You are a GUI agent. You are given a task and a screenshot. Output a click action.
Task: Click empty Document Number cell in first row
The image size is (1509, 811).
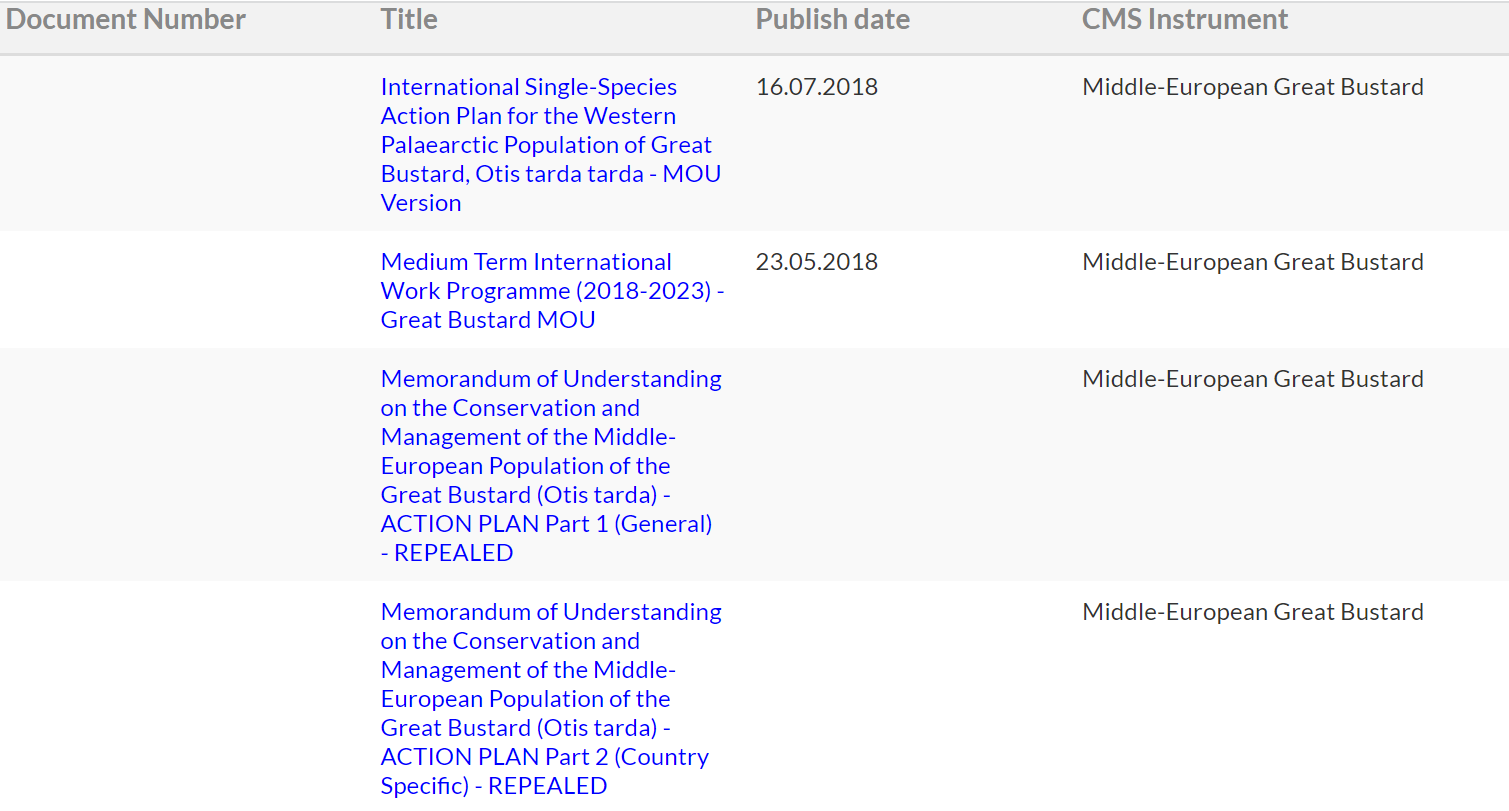point(187,144)
